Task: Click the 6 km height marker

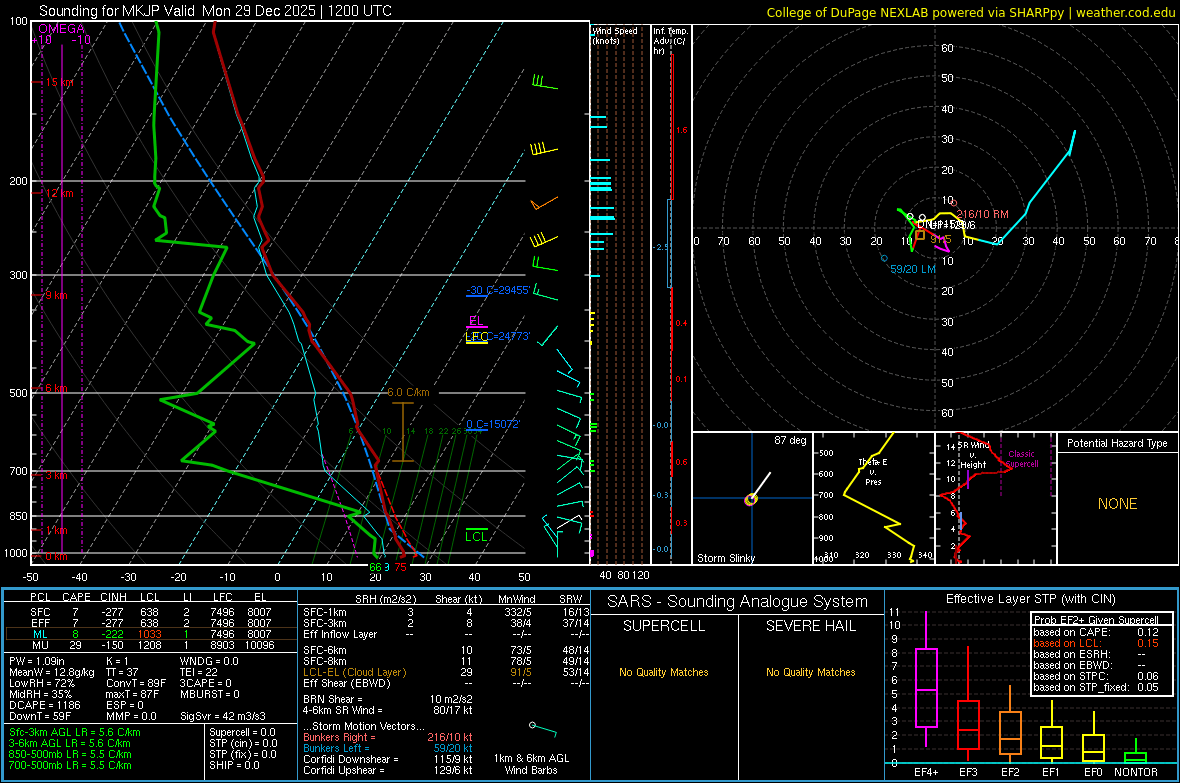Action: coord(56,388)
